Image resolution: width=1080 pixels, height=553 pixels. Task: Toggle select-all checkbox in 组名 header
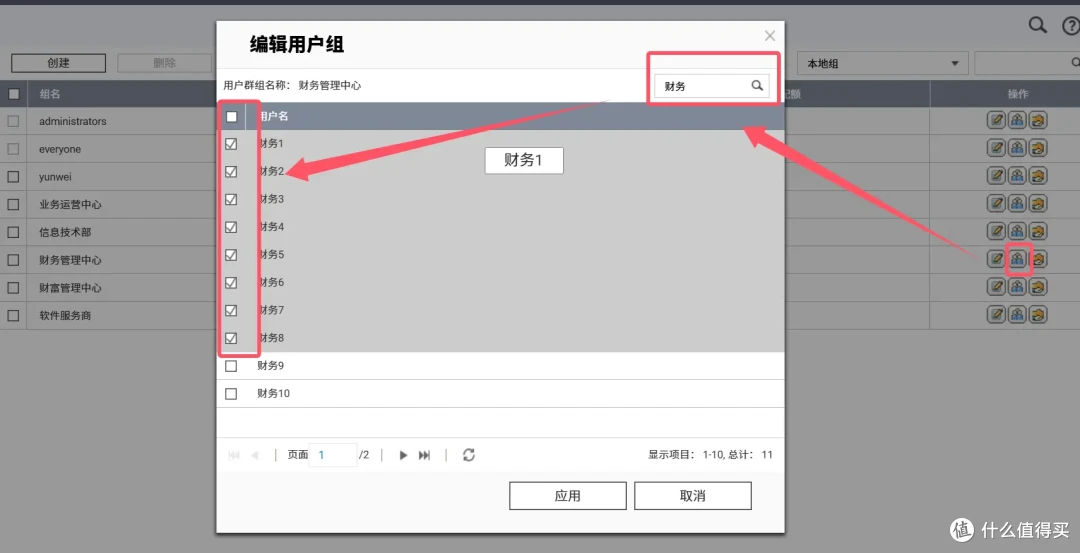(13, 94)
